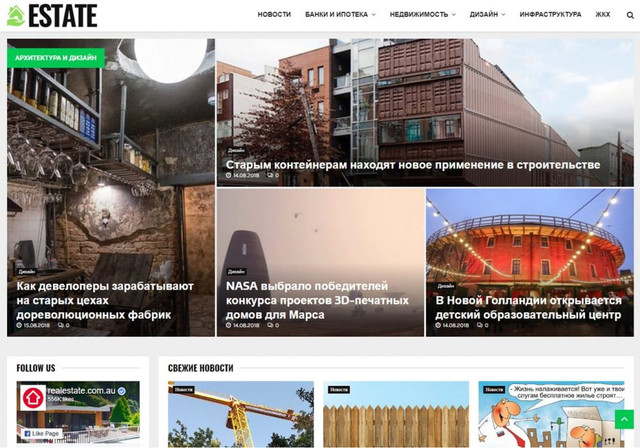Viewport: 640px width, 448px height.
Task: Click comment icon under container article
Action: pyautogui.click(x=270, y=176)
